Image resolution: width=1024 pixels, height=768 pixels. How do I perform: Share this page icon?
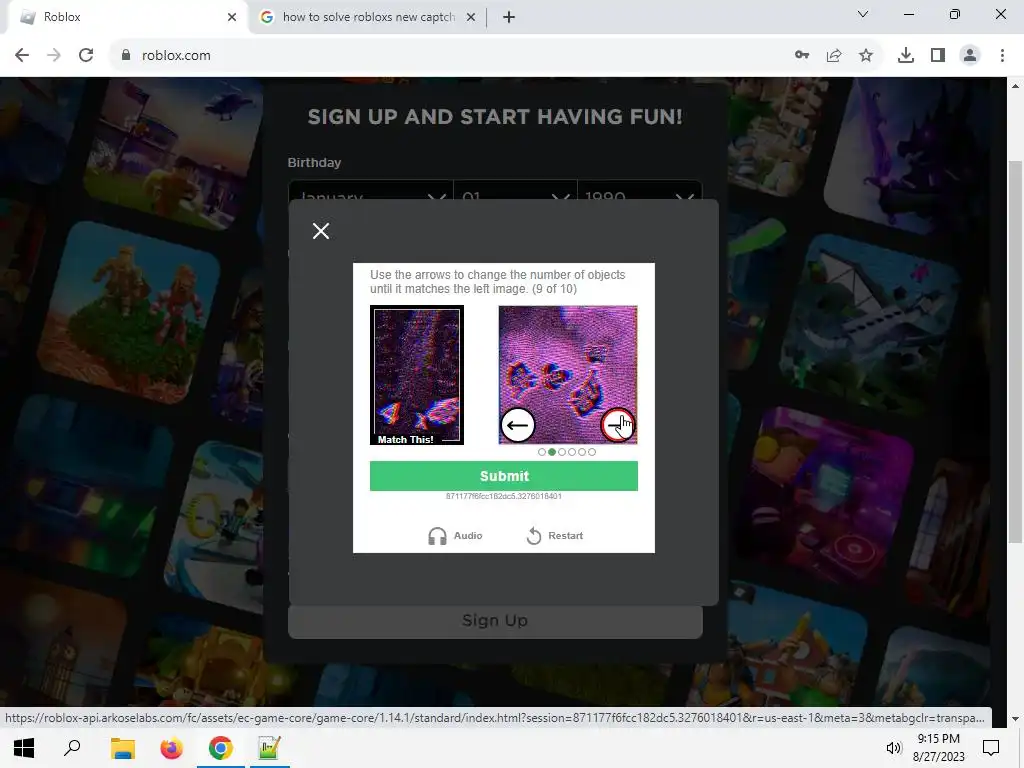[x=834, y=56]
